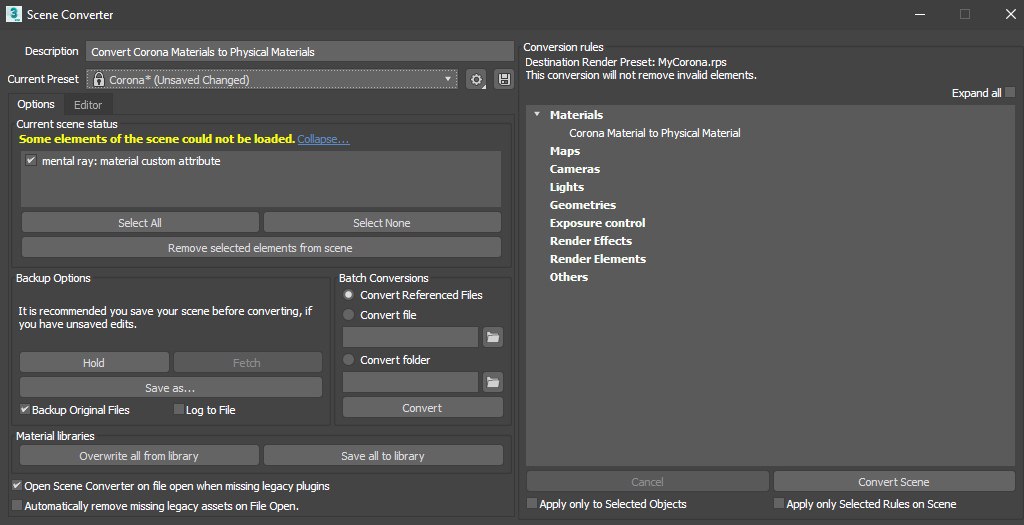
Task: Click the Convert file path field
Action: [x=411, y=337]
